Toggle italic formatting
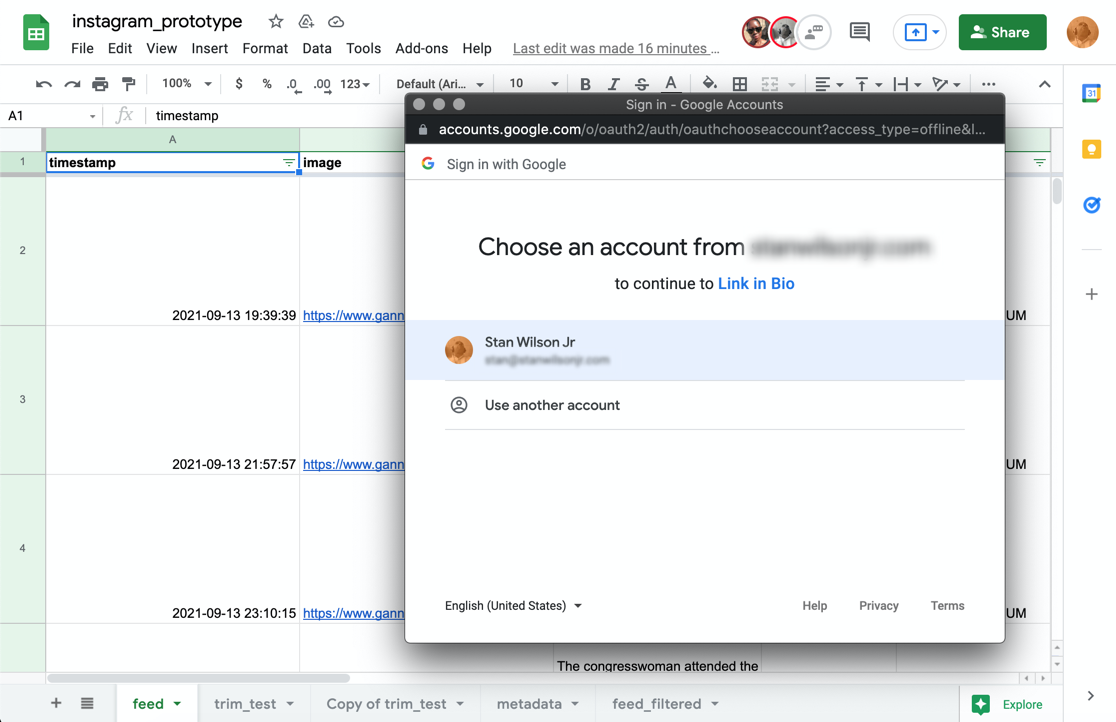Image resolution: width=1116 pixels, height=722 pixels. pos(613,84)
